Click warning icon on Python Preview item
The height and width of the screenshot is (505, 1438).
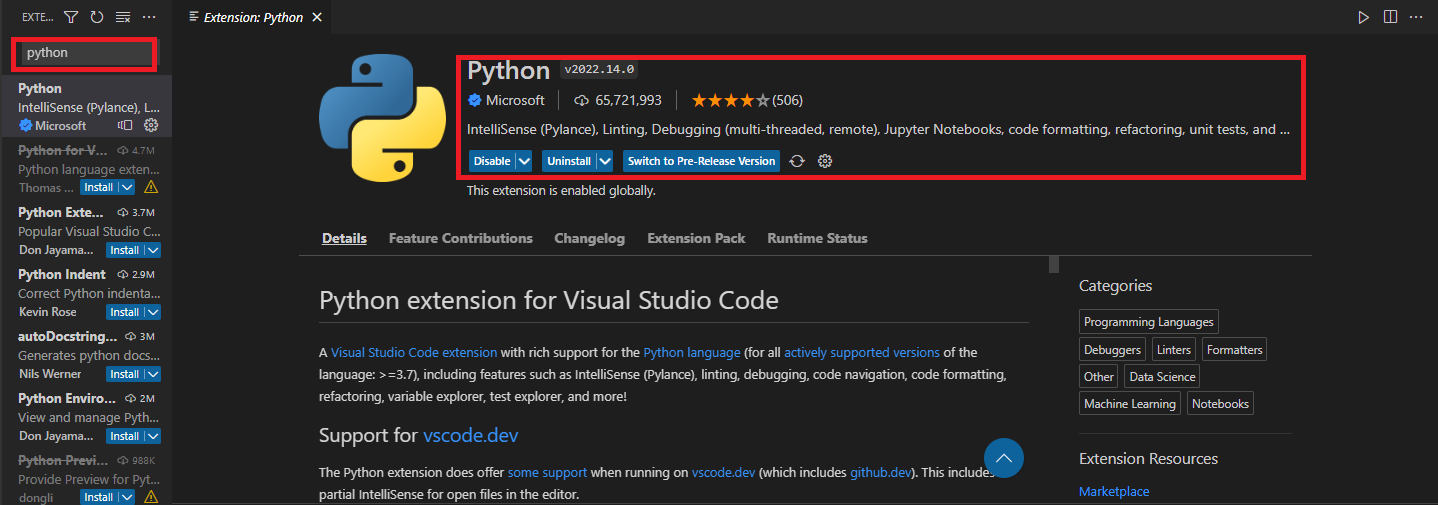(151, 497)
